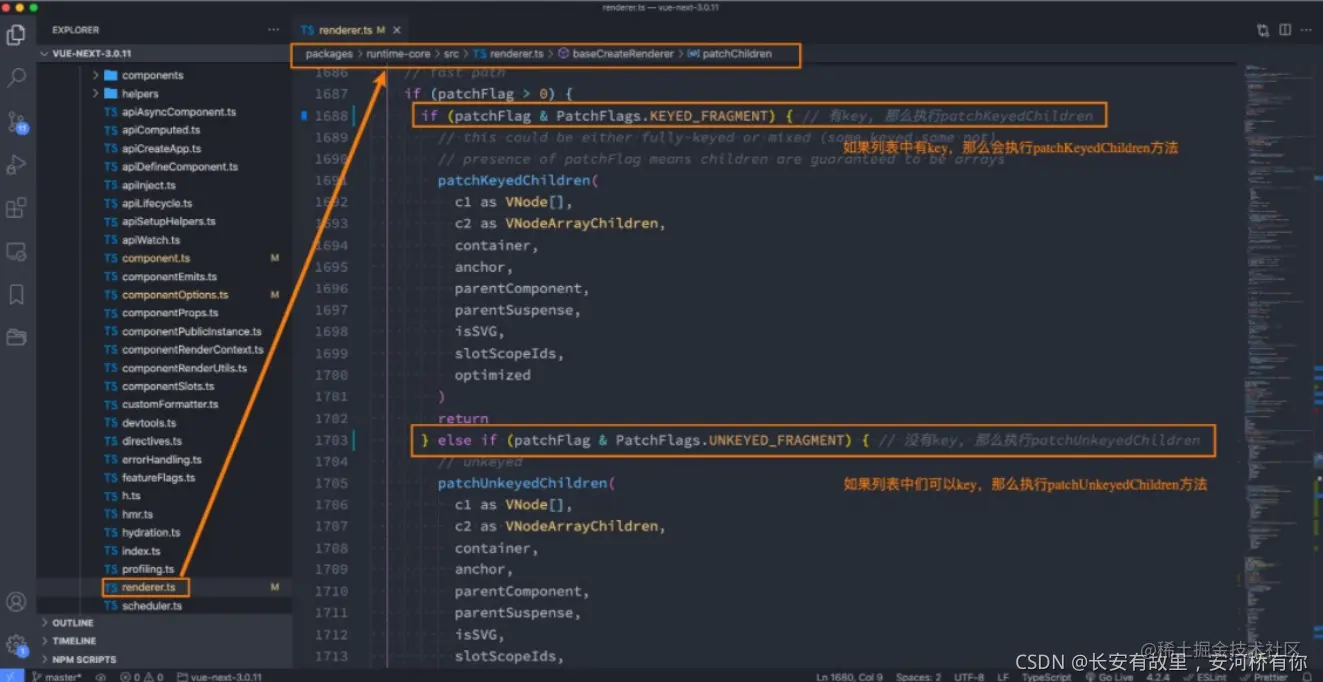Click baseCreateRenderer in the breadcrumb
1323x682 pixels.
click(x=616, y=54)
